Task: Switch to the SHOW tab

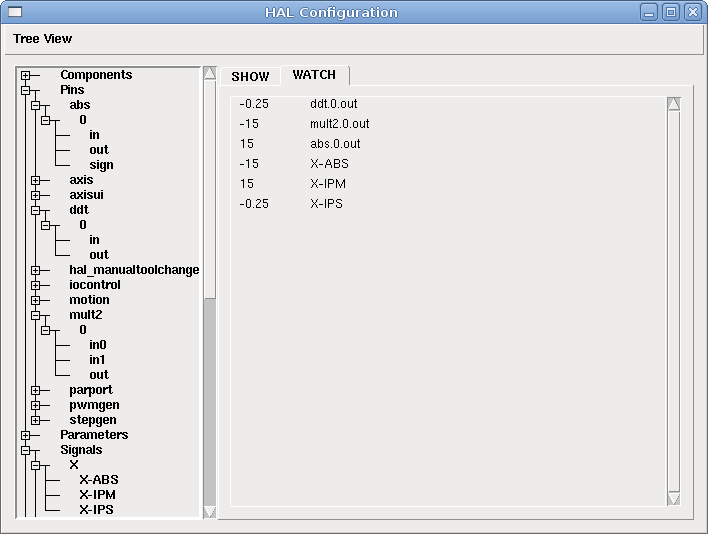Action: pos(250,76)
